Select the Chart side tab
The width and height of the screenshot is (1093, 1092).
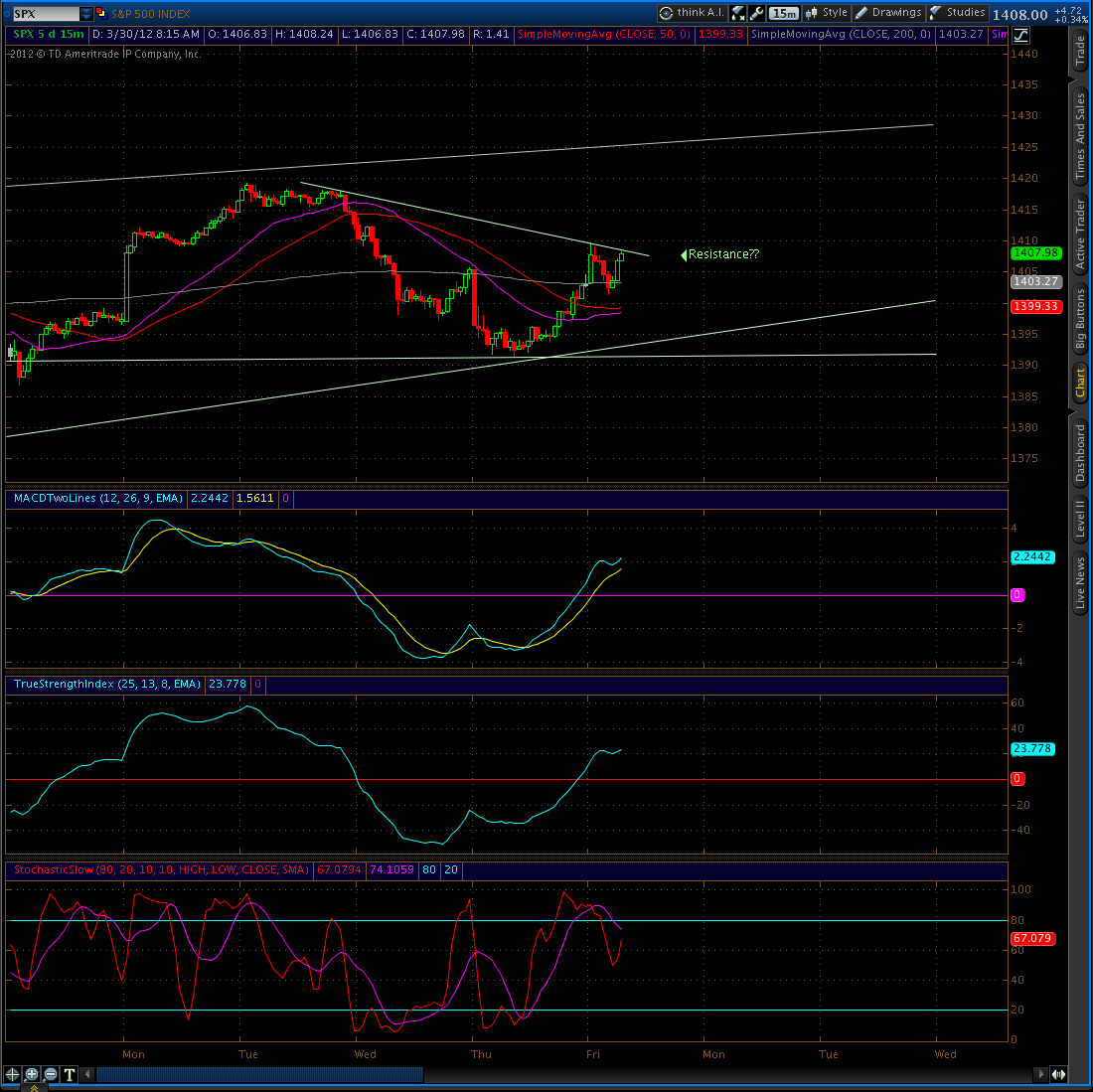1080,383
